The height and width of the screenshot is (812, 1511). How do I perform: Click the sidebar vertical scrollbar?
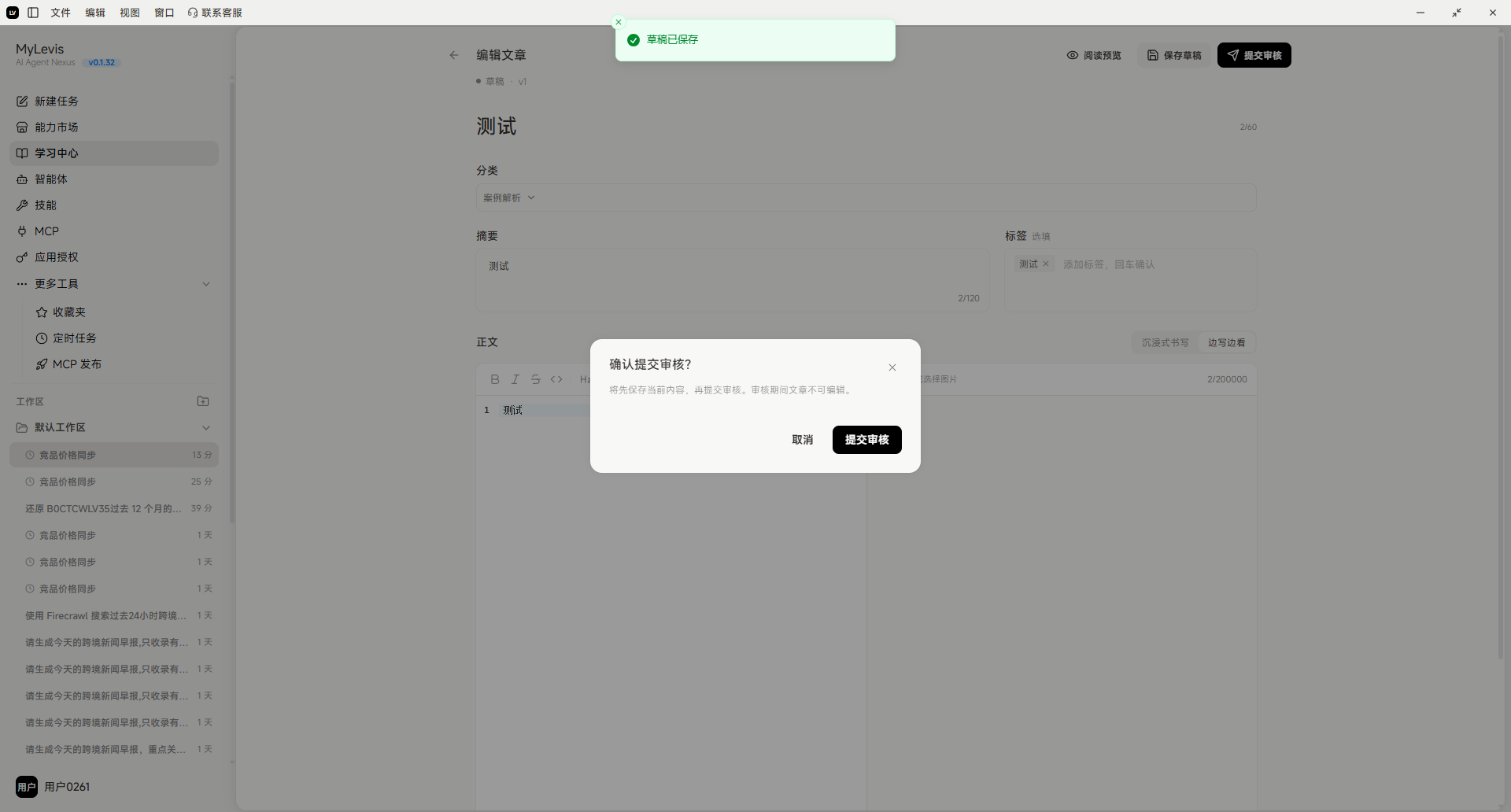pos(231,303)
